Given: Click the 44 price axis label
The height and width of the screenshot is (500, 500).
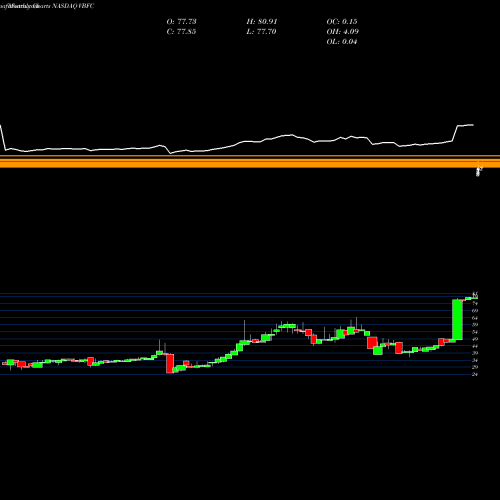Looking at the screenshot, I should click(475, 346).
